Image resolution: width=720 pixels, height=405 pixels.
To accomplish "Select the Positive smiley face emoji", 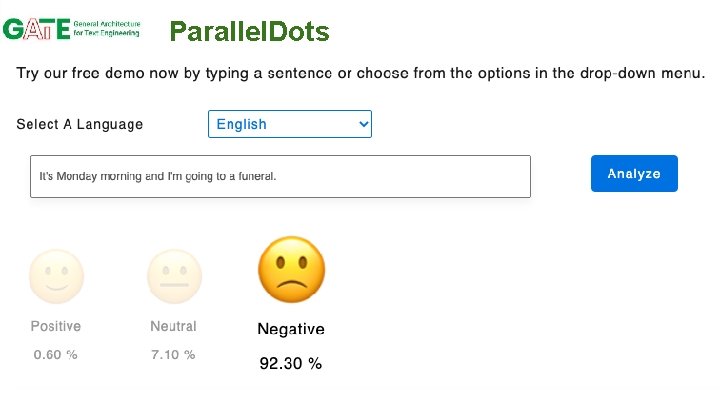I will pyautogui.click(x=56, y=276).
